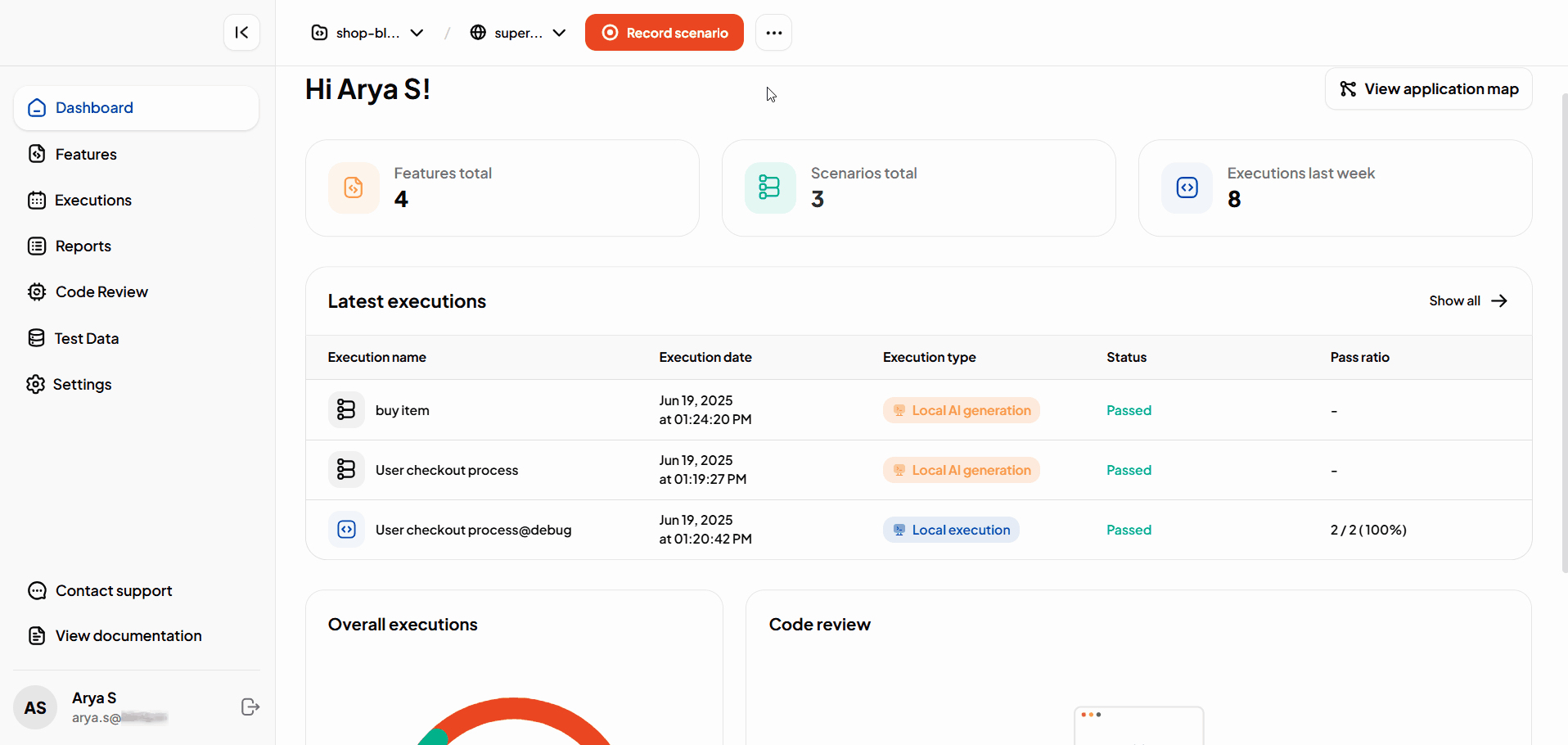Open the Code Review section
The height and width of the screenshot is (745, 1568).
[x=101, y=292]
